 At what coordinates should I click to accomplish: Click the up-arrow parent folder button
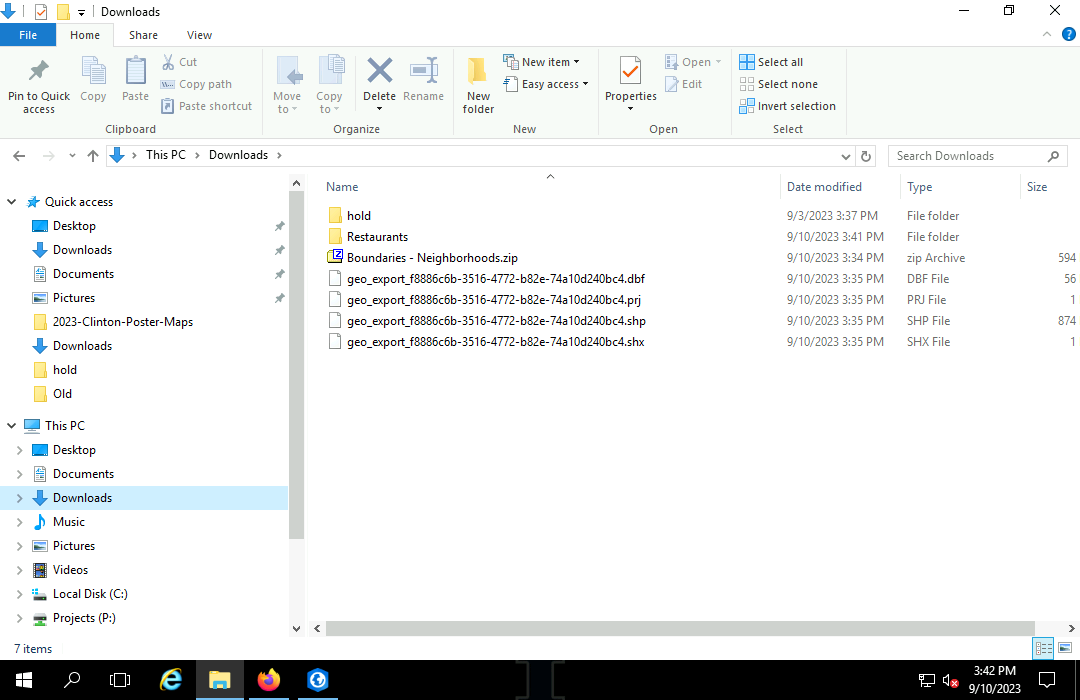pos(93,156)
